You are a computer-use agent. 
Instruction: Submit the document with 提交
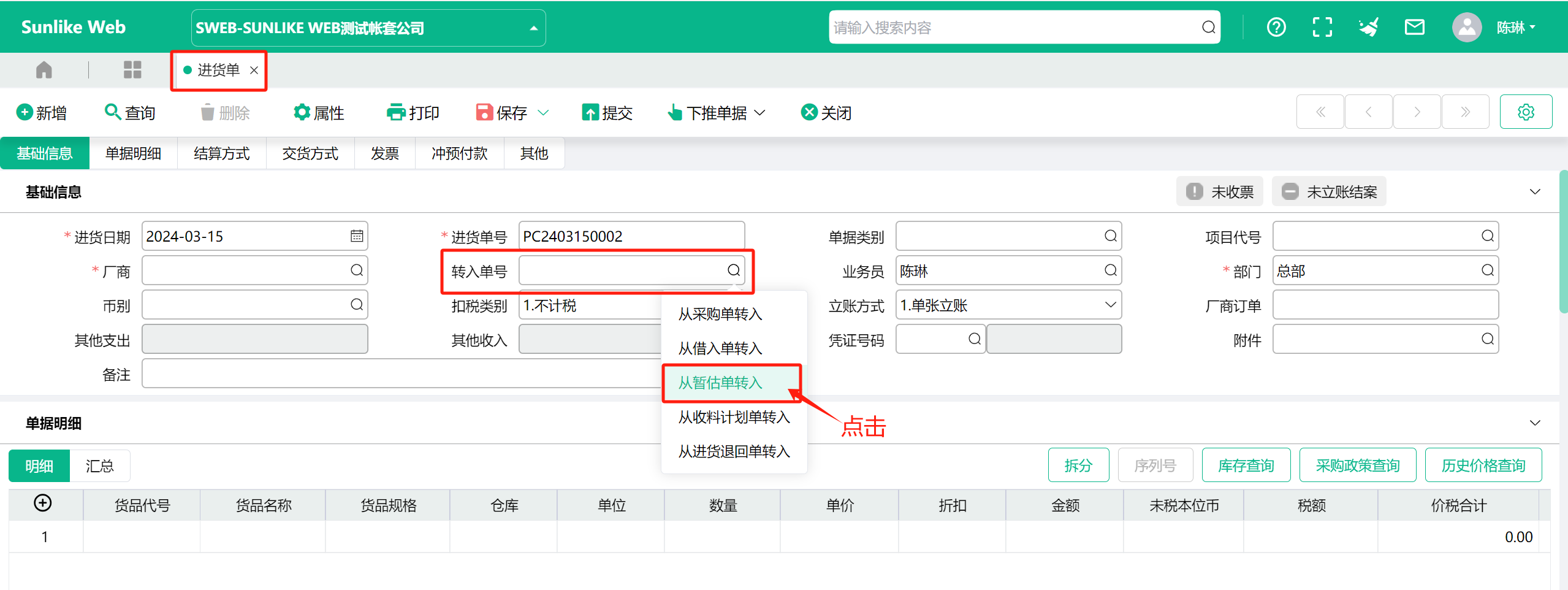607,113
